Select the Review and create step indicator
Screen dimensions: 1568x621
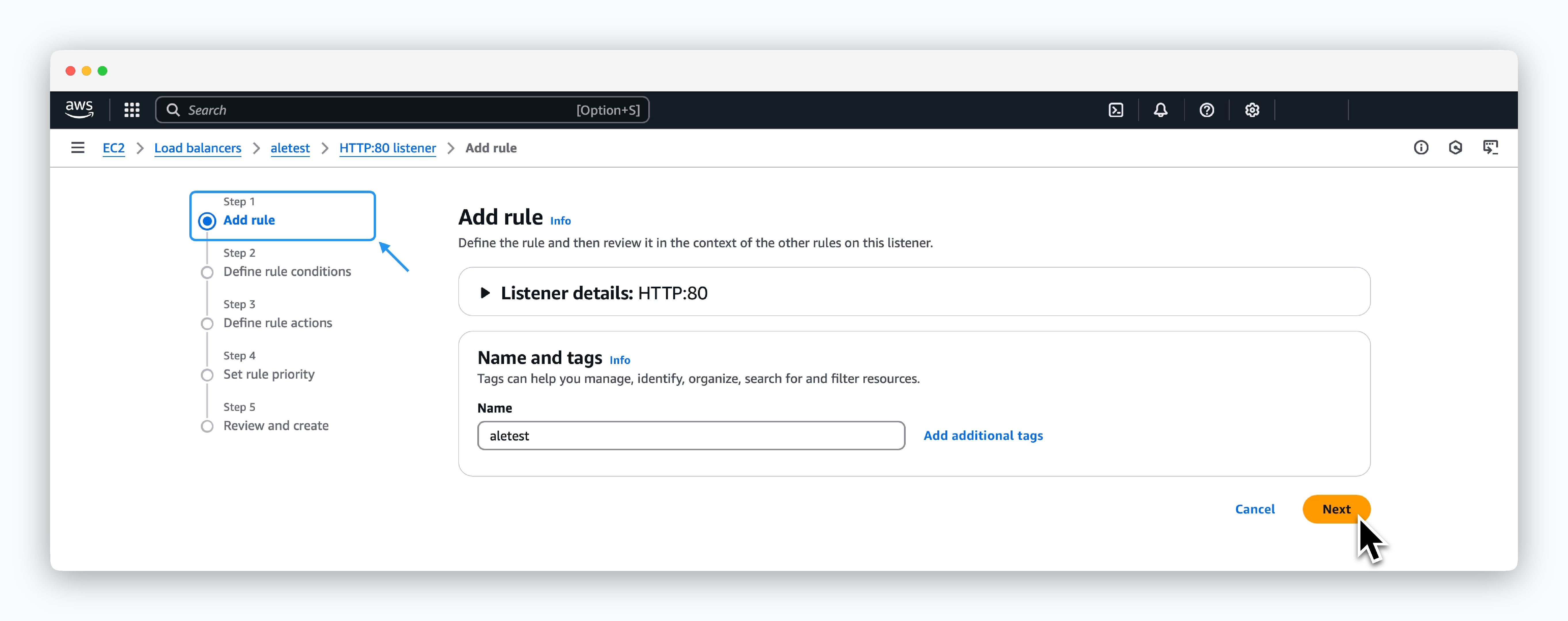(x=207, y=426)
